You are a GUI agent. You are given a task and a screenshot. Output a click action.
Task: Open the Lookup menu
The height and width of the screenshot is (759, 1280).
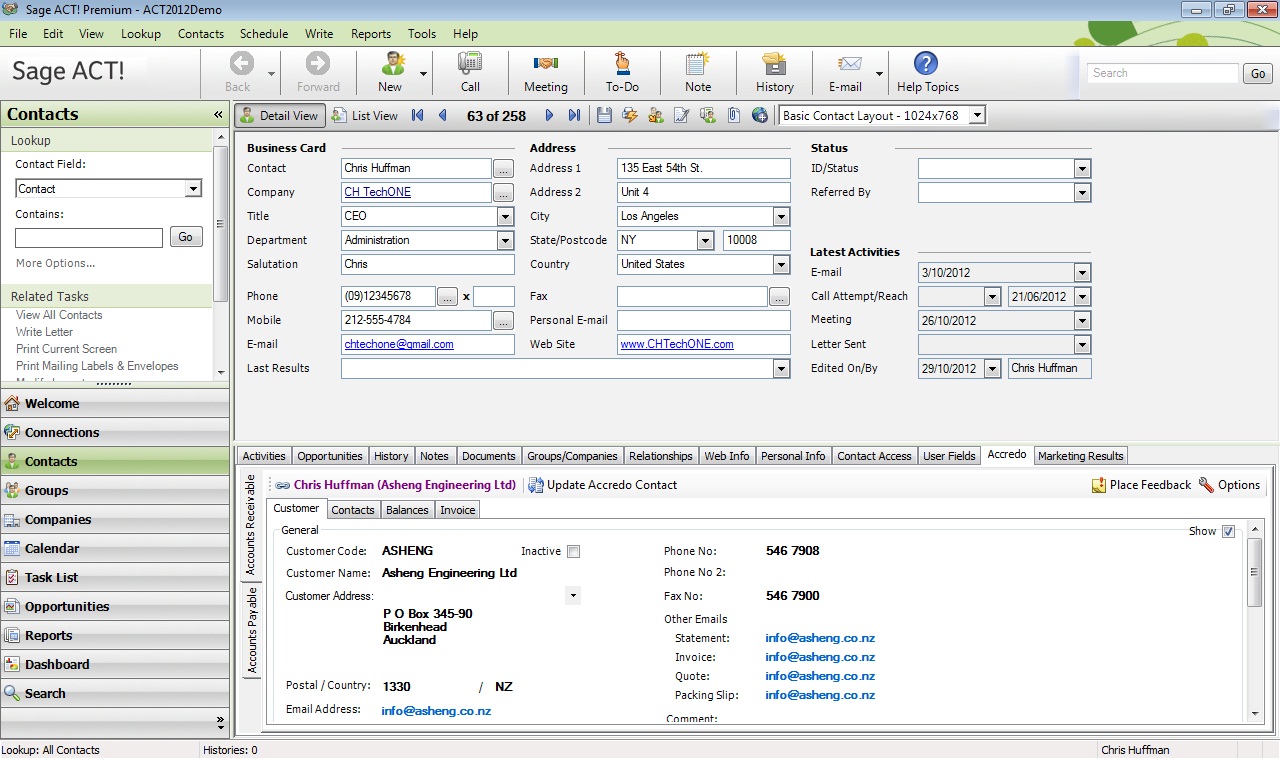[x=140, y=33]
